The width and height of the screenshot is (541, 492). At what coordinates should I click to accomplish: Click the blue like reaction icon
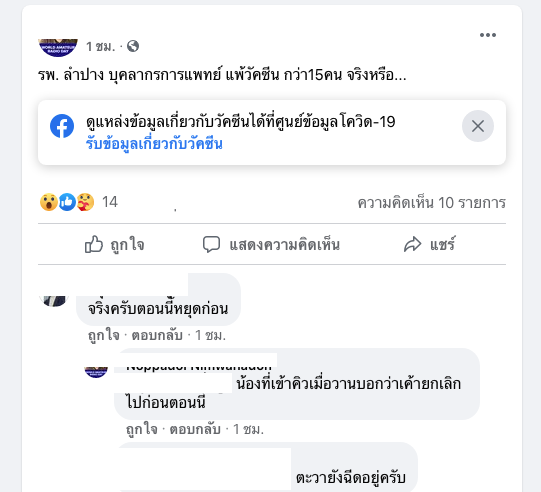point(67,202)
